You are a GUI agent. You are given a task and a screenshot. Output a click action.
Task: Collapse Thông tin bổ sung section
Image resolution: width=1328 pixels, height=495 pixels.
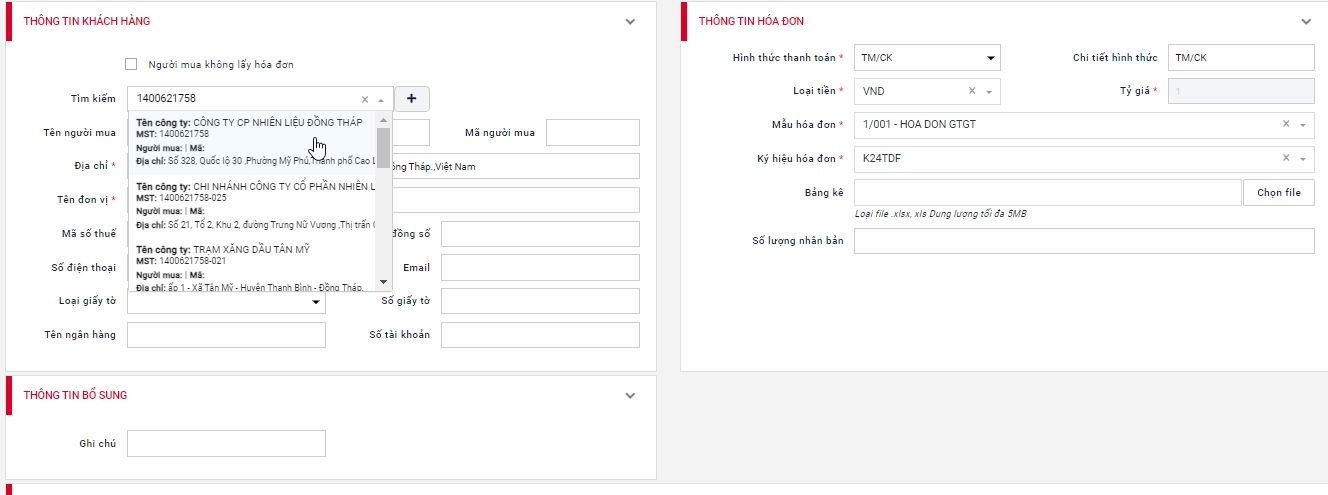pos(630,395)
